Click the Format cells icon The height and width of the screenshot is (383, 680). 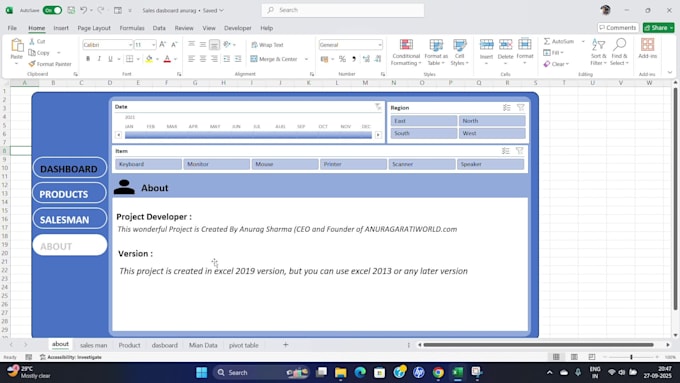(525, 44)
